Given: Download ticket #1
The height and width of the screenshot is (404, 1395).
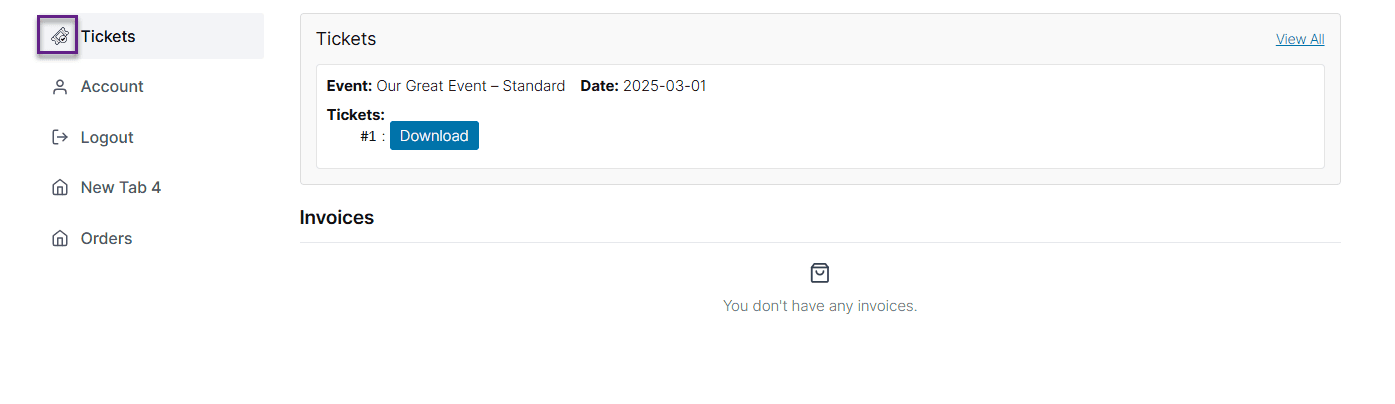Looking at the screenshot, I should [434, 136].
